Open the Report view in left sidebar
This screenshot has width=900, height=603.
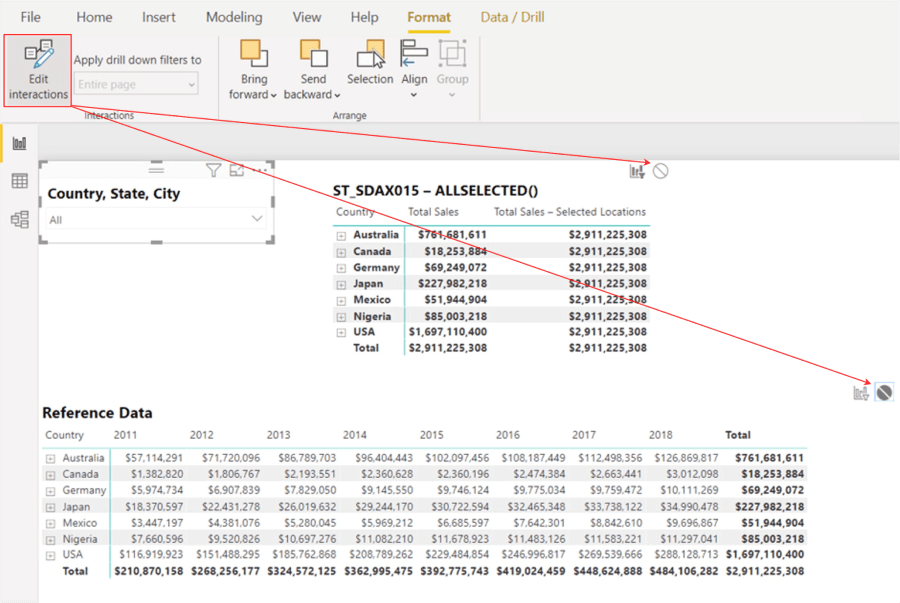pos(19,143)
